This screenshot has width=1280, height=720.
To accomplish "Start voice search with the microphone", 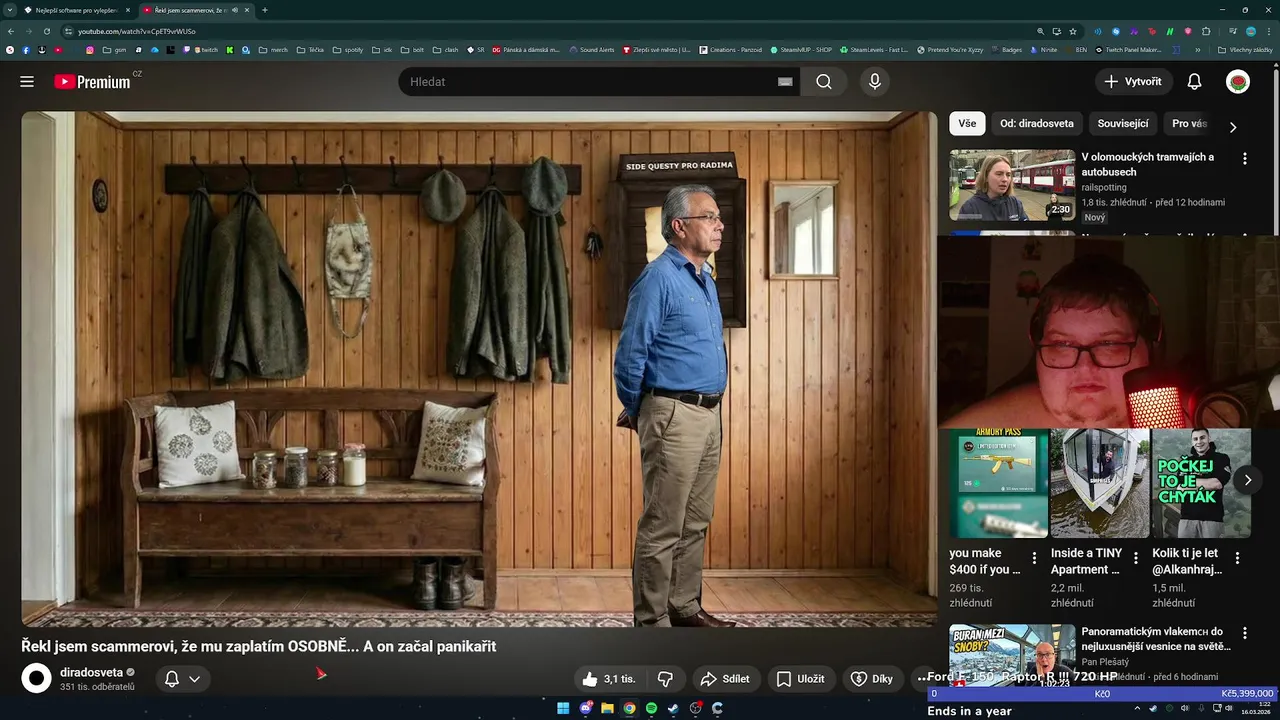I will point(875,82).
